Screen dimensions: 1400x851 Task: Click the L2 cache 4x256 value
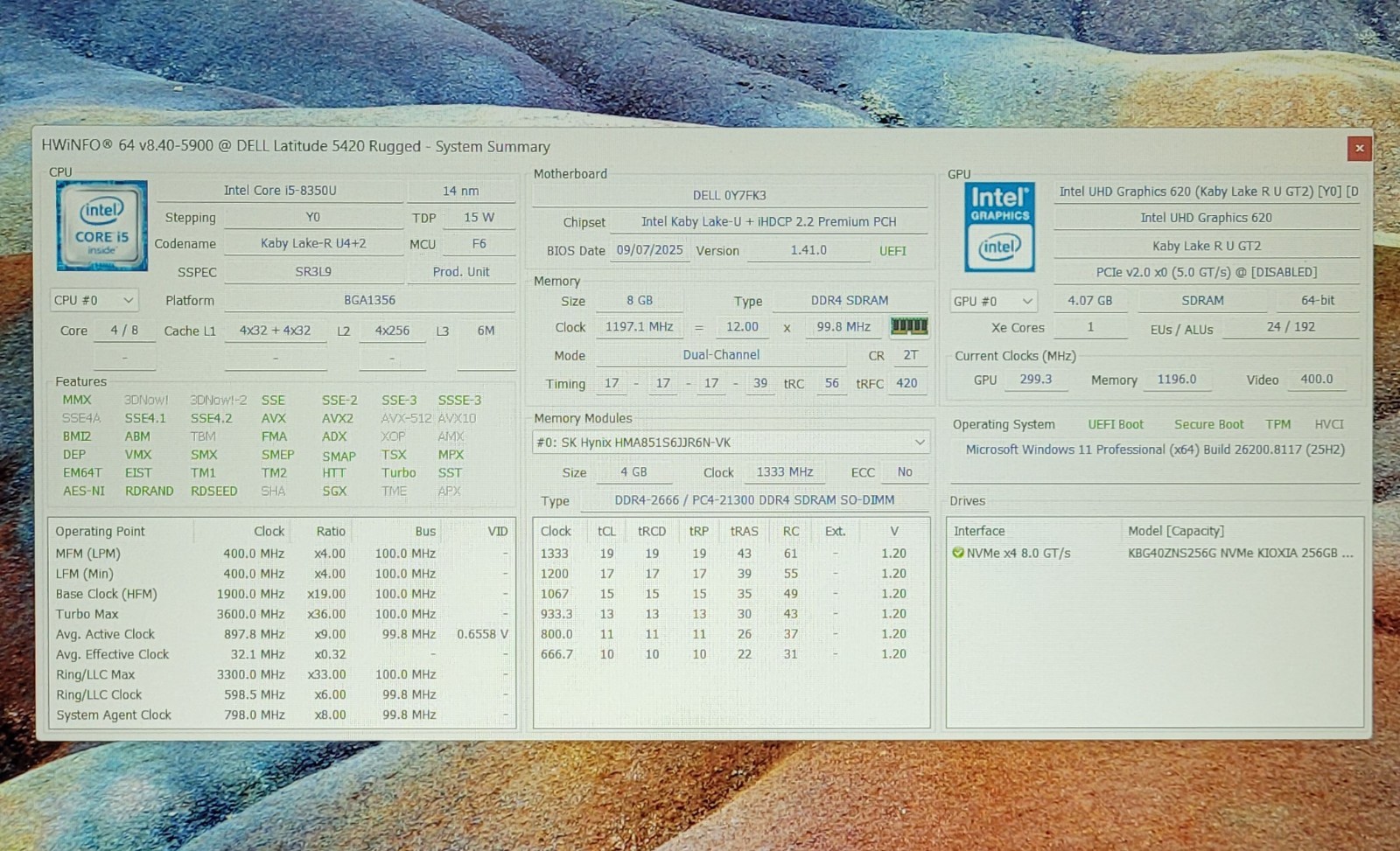392,331
